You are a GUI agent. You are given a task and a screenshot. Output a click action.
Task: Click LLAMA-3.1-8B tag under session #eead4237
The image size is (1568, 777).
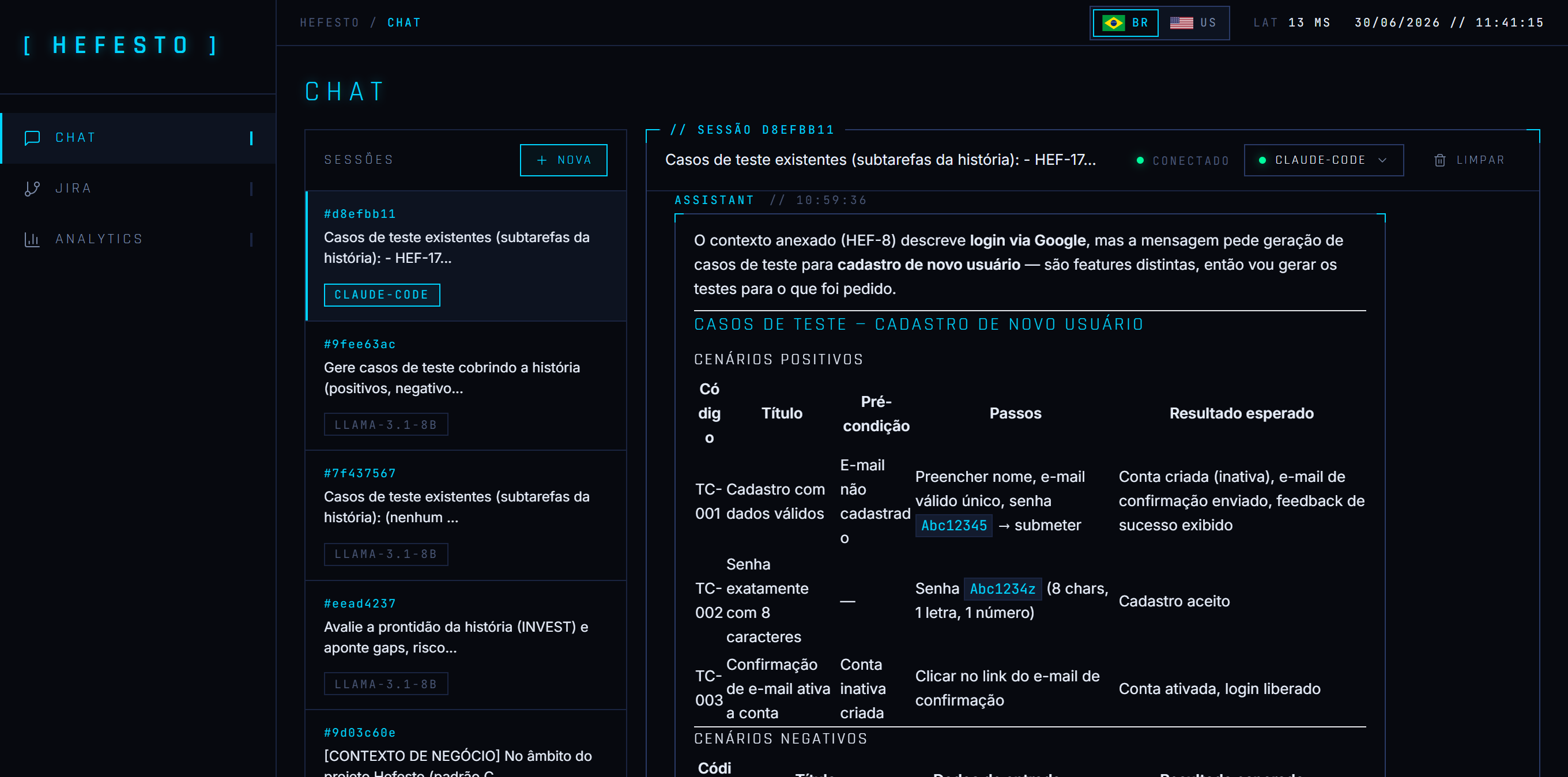(x=386, y=684)
